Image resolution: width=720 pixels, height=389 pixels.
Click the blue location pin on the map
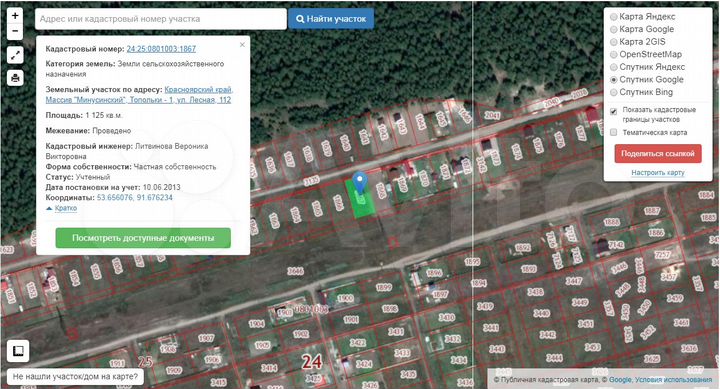(x=360, y=182)
